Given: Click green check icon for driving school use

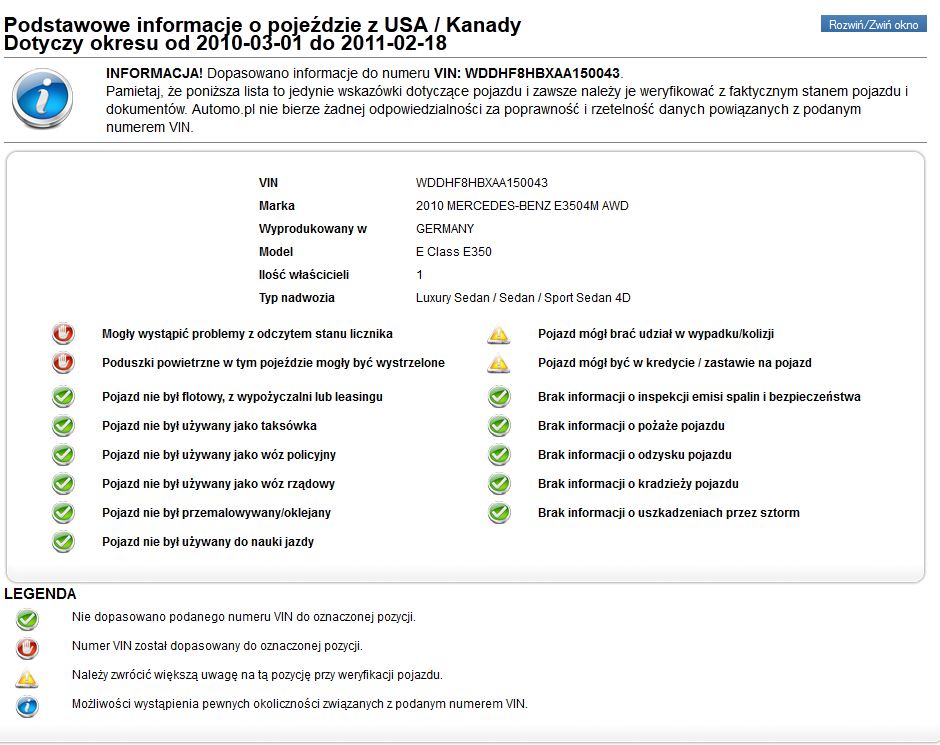Looking at the screenshot, I should pyautogui.click(x=63, y=542).
